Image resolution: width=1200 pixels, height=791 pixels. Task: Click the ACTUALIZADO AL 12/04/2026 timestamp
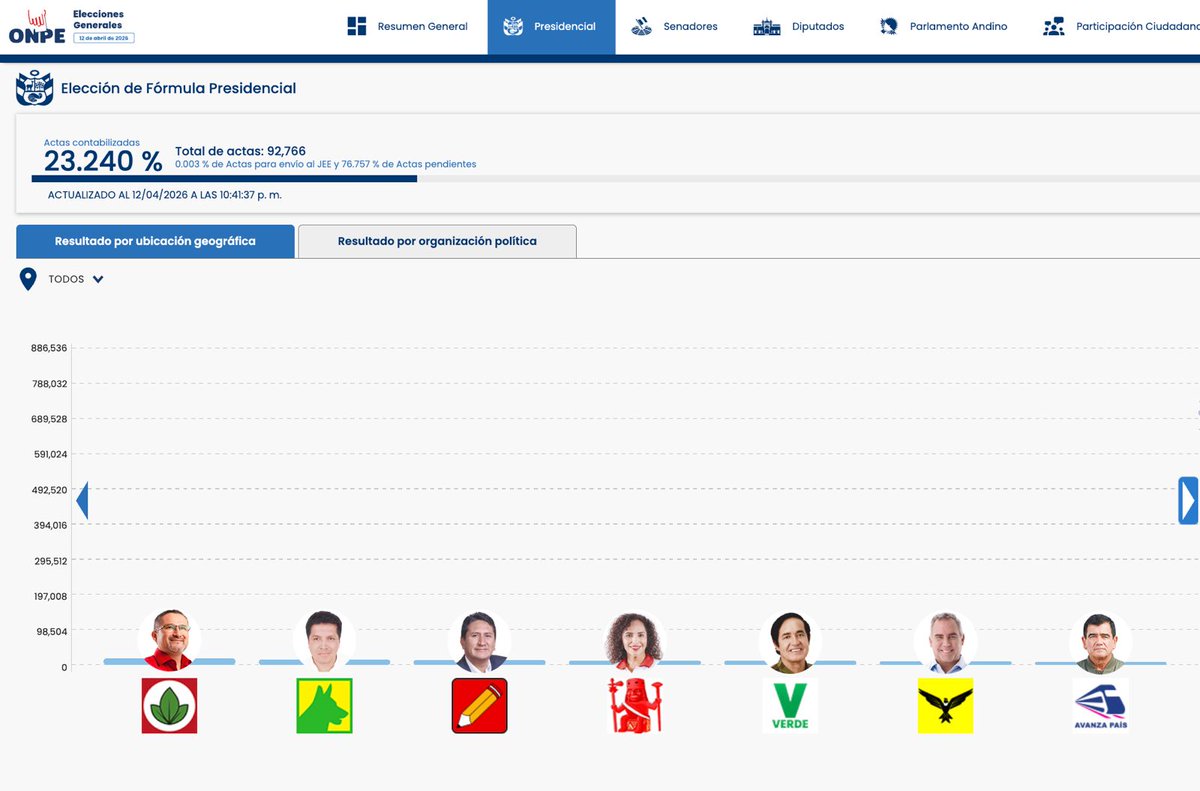[x=165, y=195]
